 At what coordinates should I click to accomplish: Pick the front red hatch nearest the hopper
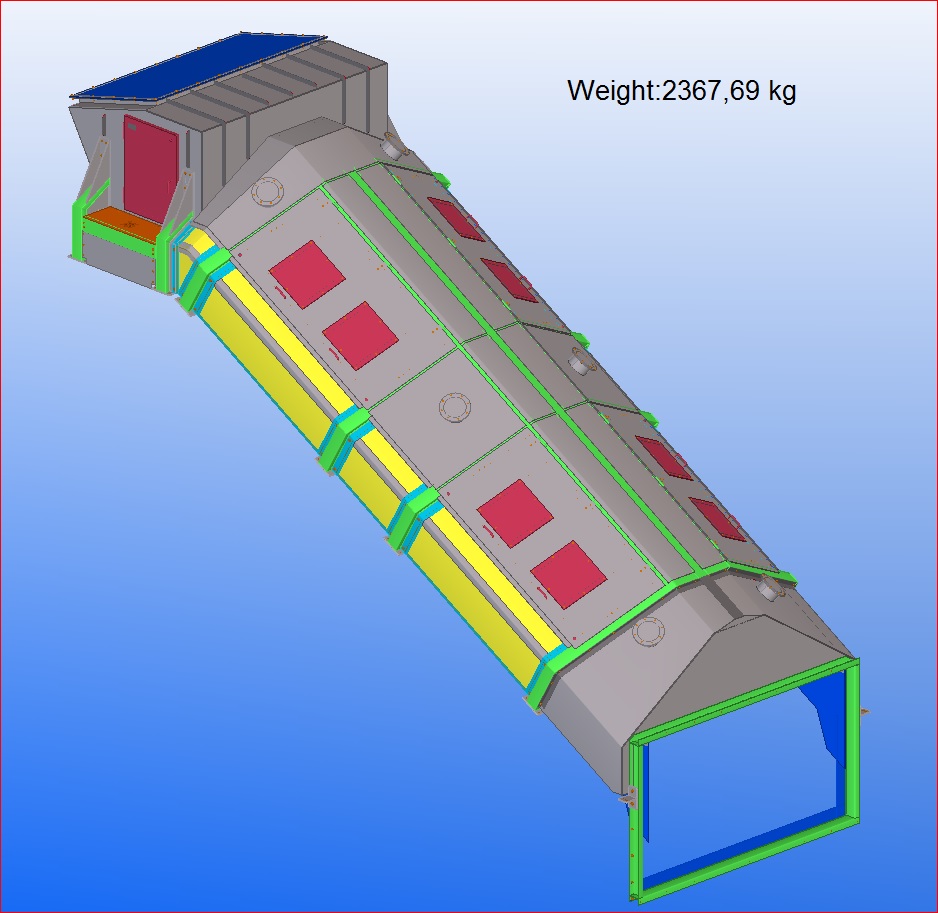click(x=307, y=275)
